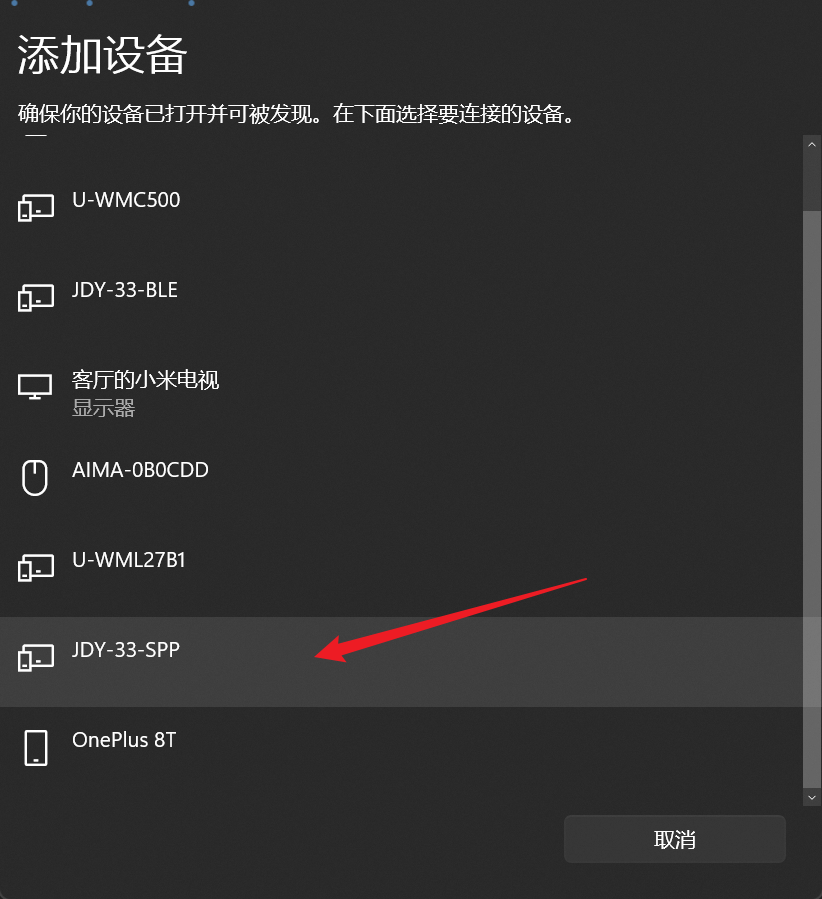Screen dimensions: 822x899
Task: Click the scrollbar down arrow
Action: 812,798
